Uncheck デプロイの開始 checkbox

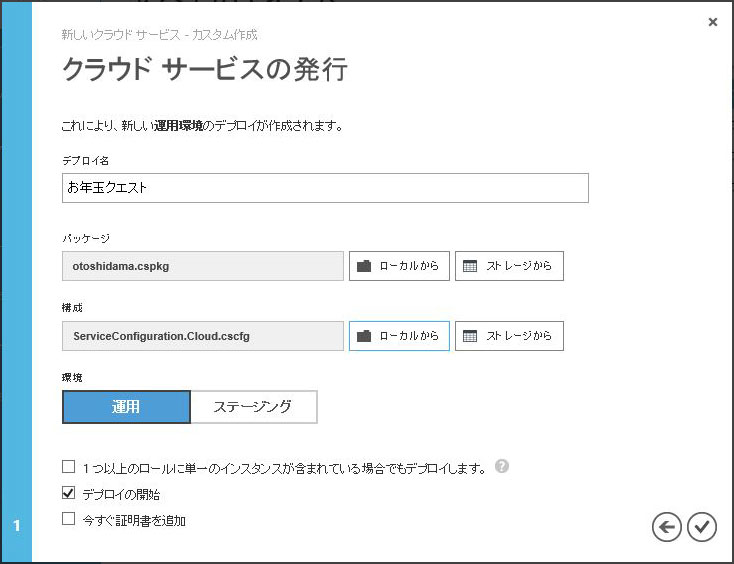(x=68, y=493)
